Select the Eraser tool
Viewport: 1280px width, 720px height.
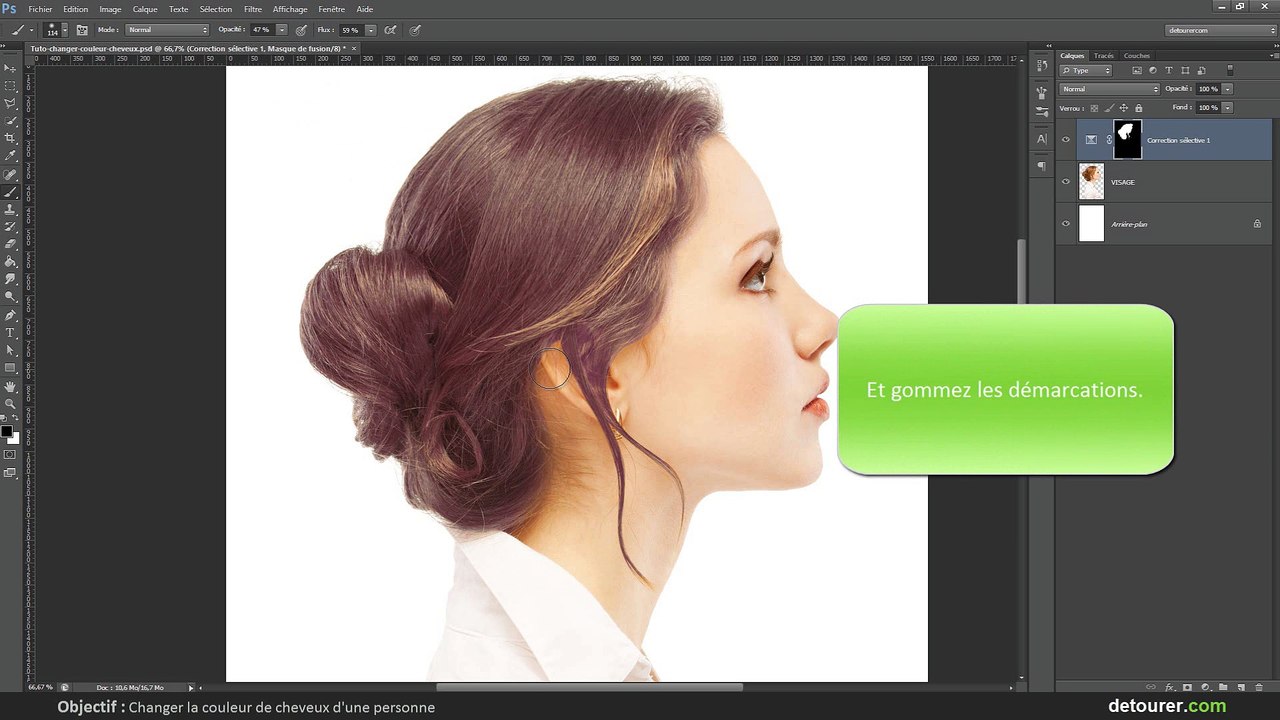[x=11, y=244]
